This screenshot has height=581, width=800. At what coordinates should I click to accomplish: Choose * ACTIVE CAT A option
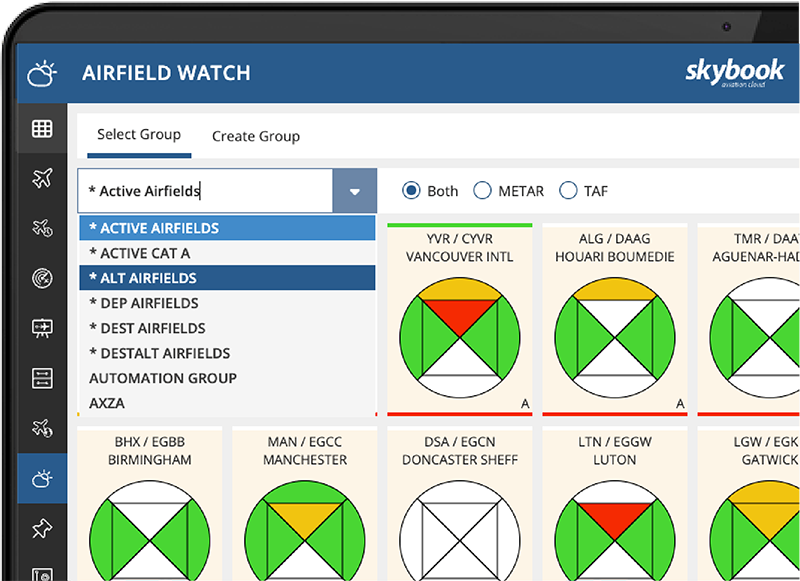227,253
